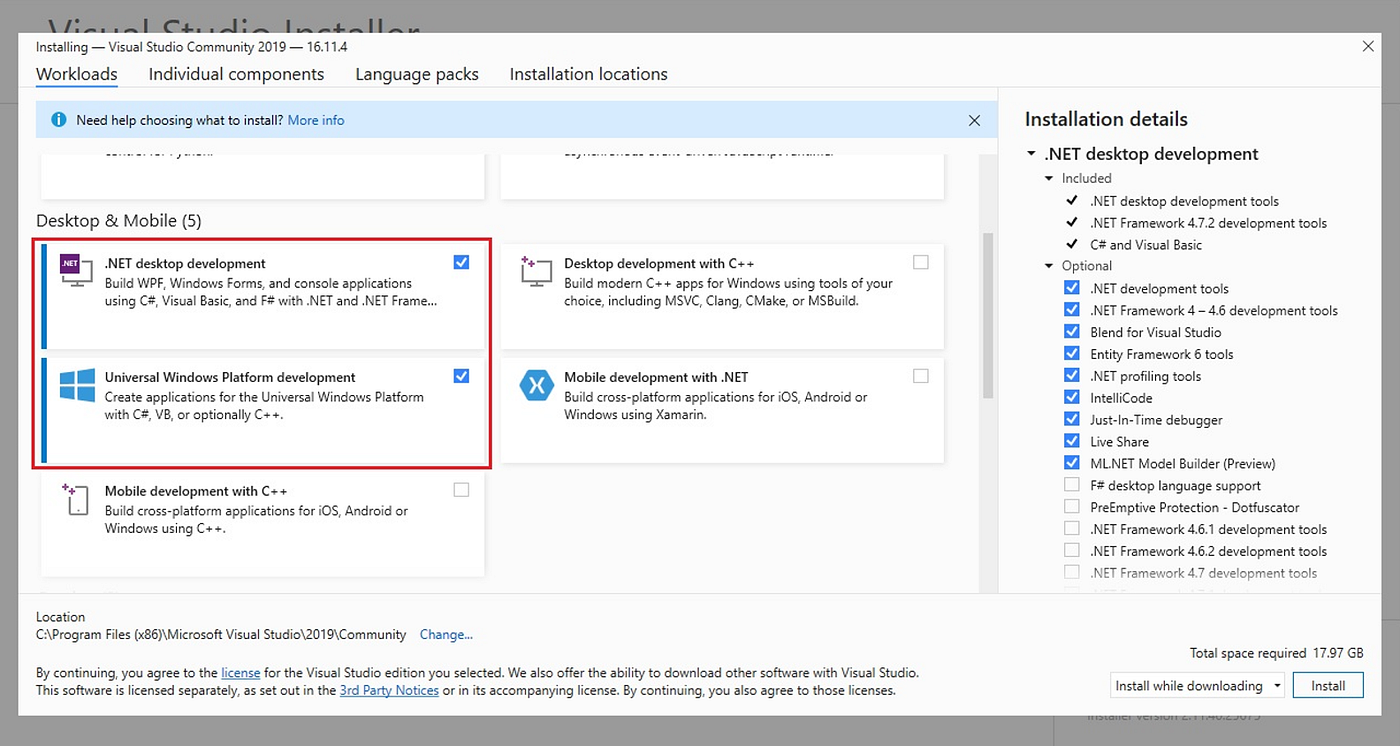Image resolution: width=1400 pixels, height=746 pixels.
Task: Switch to the Individual components tab
Action: tap(236, 74)
